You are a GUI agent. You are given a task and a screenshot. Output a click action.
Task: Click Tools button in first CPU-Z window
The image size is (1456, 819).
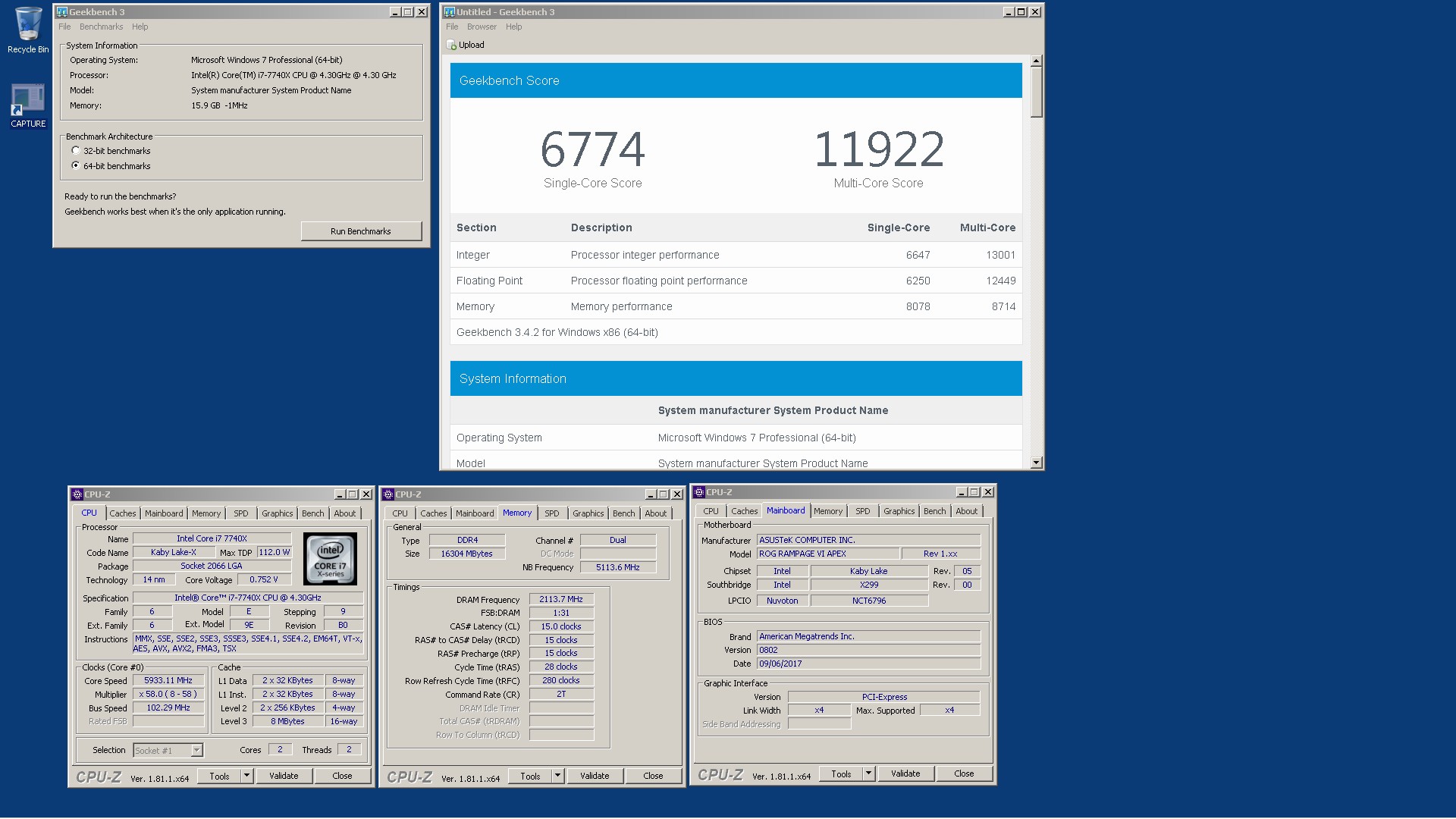[x=220, y=776]
